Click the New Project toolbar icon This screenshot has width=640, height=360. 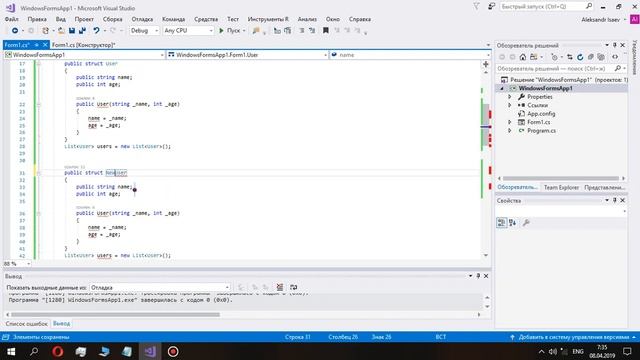tap(45, 31)
